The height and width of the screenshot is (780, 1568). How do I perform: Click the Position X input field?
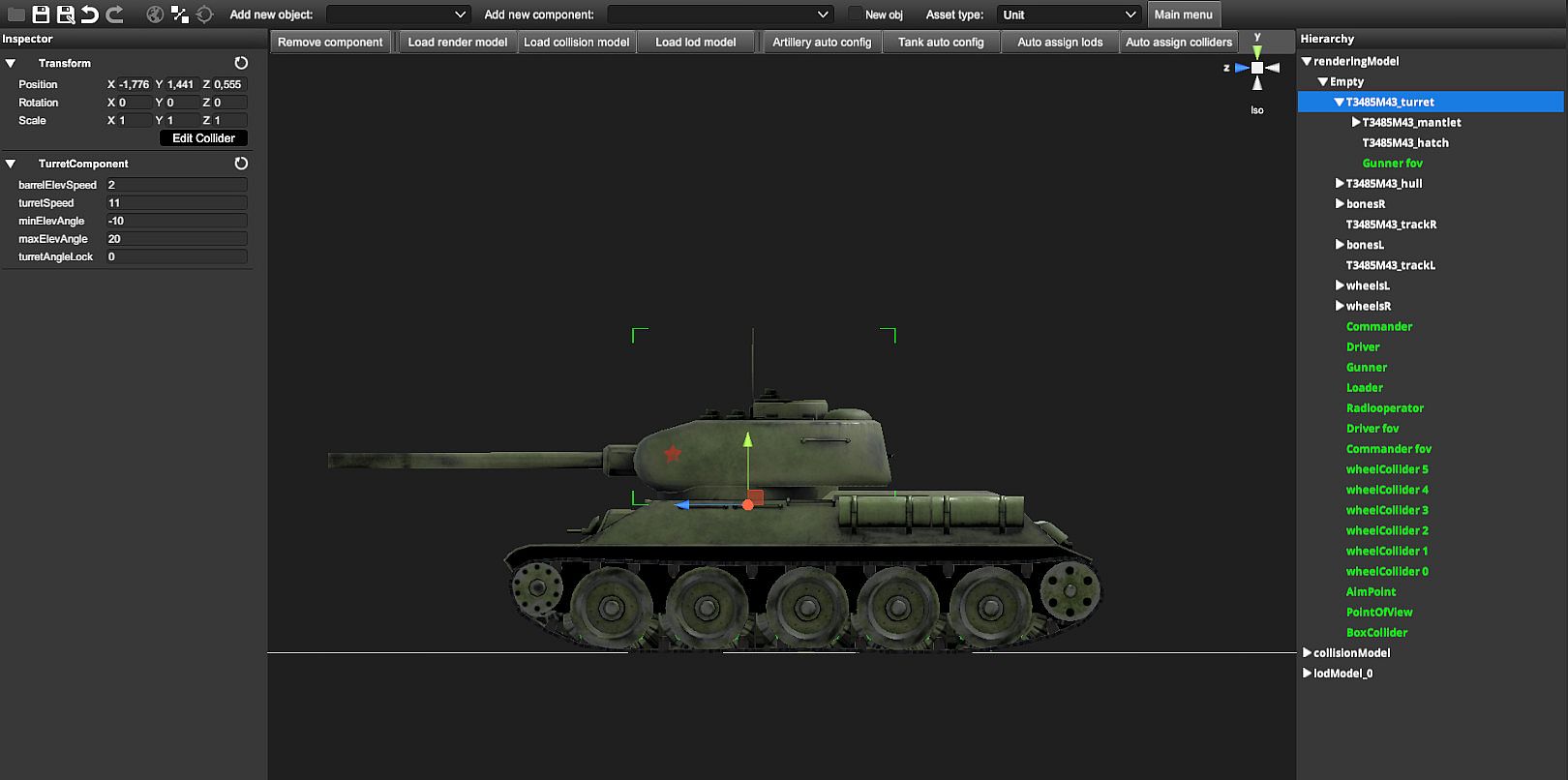134,84
